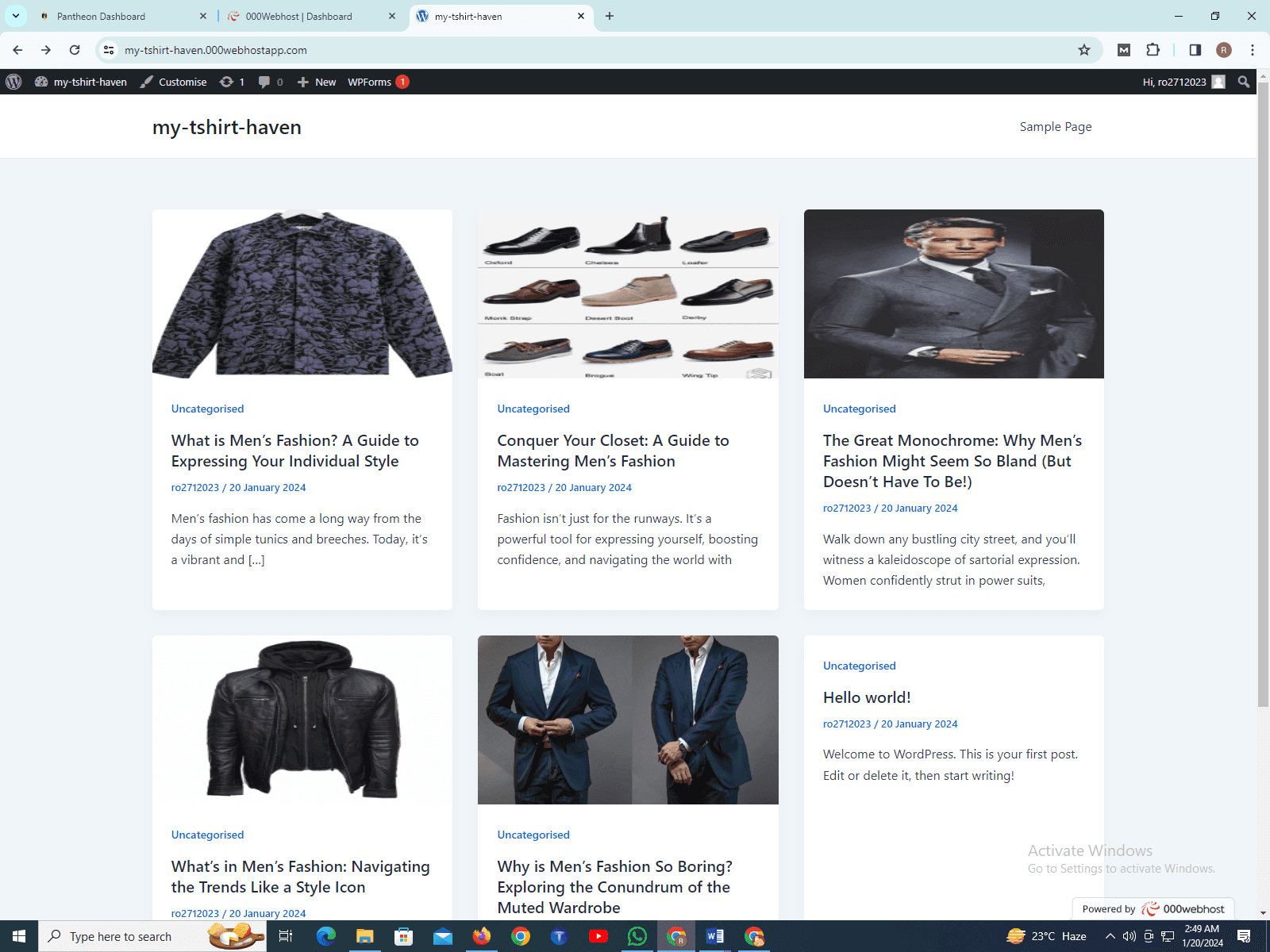Open the shoe styles chart thumbnail
The image size is (1270, 952).
pos(628,294)
